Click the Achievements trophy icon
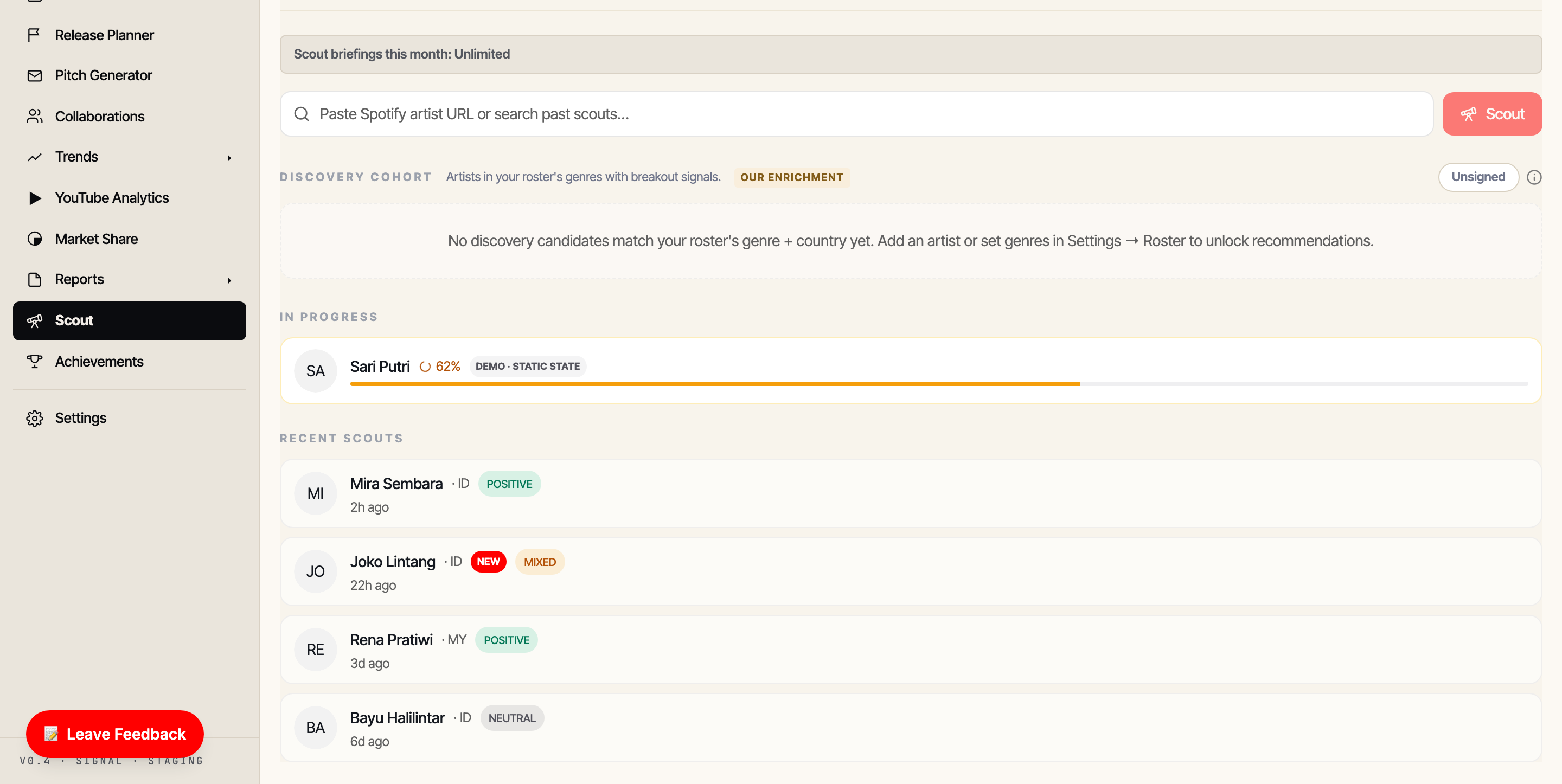The width and height of the screenshot is (1562, 784). pos(35,362)
